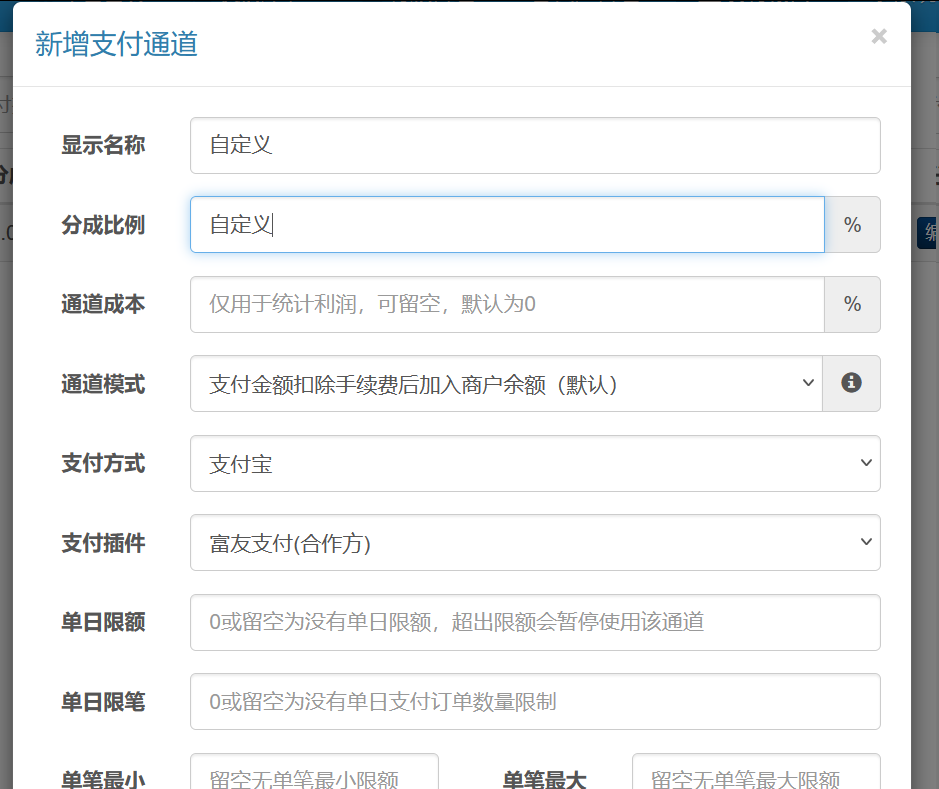Click the 单日限额 input field
The image size is (939, 789).
pyautogui.click(x=535, y=622)
